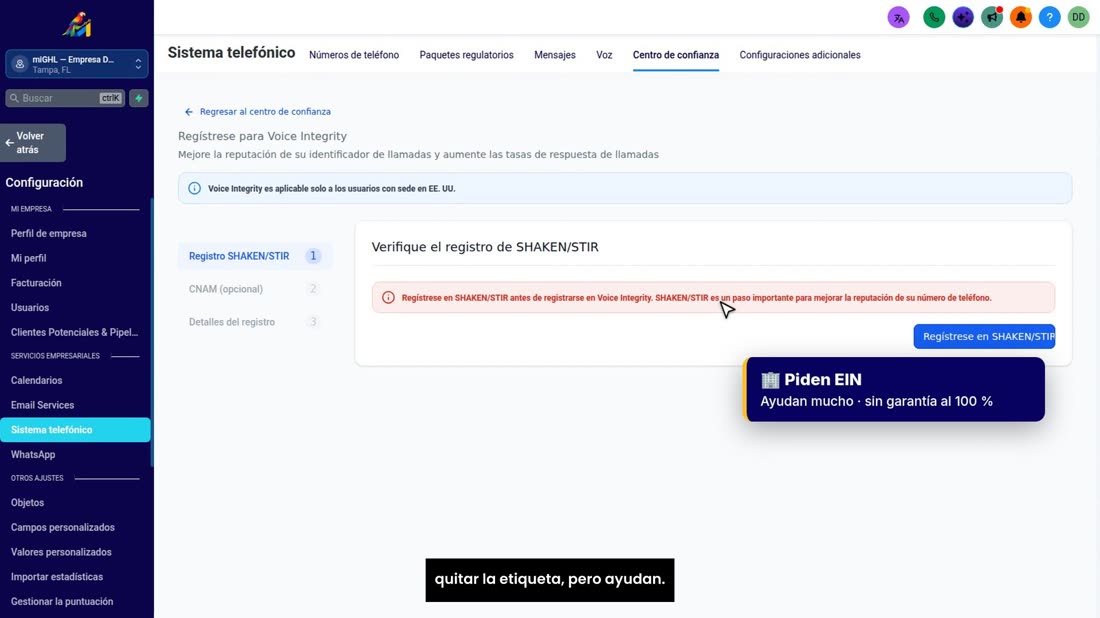Click the sidebar vertical scrollbar

[x=152, y=333]
